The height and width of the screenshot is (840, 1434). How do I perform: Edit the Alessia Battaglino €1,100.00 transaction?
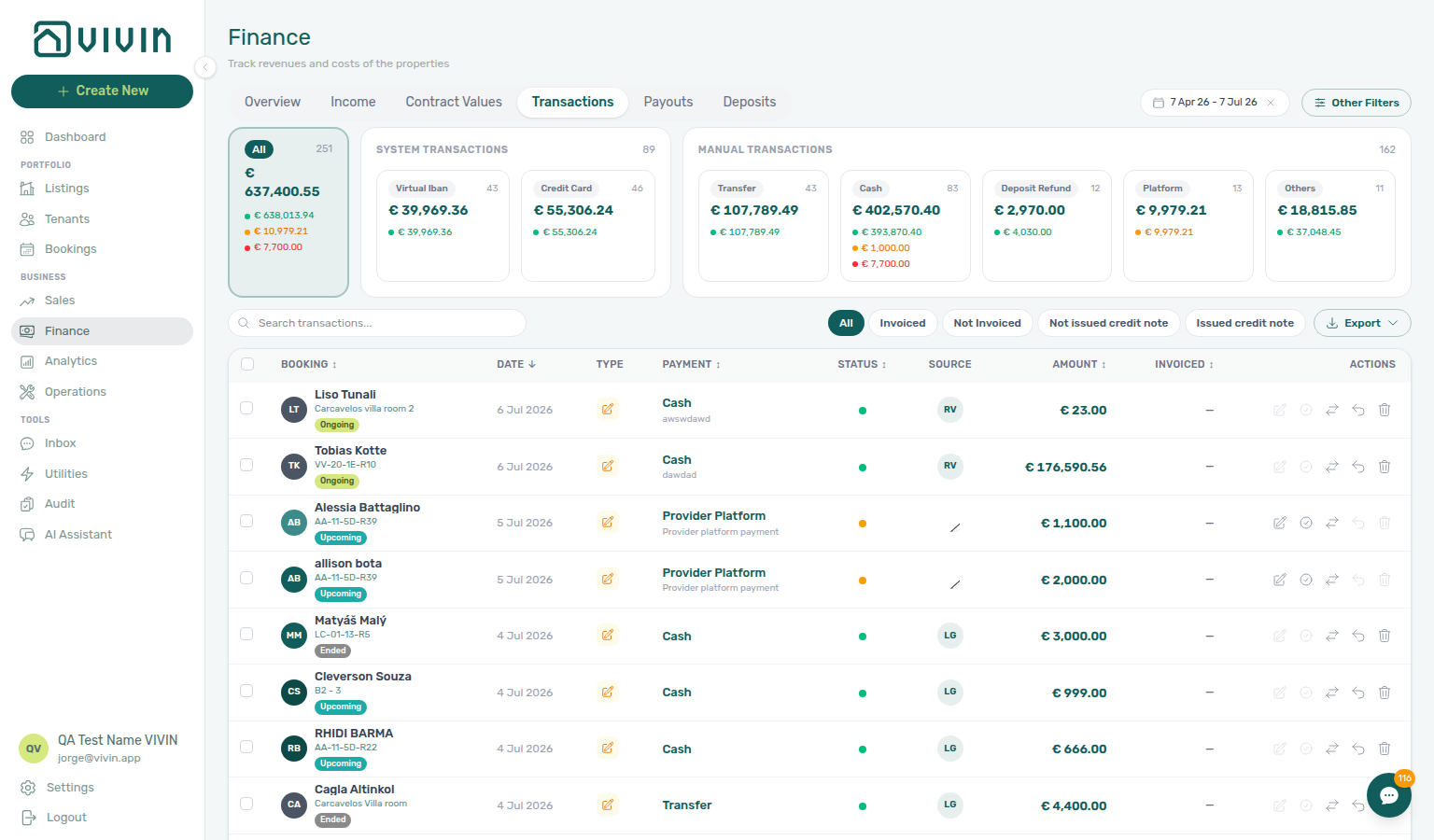[x=1280, y=523]
